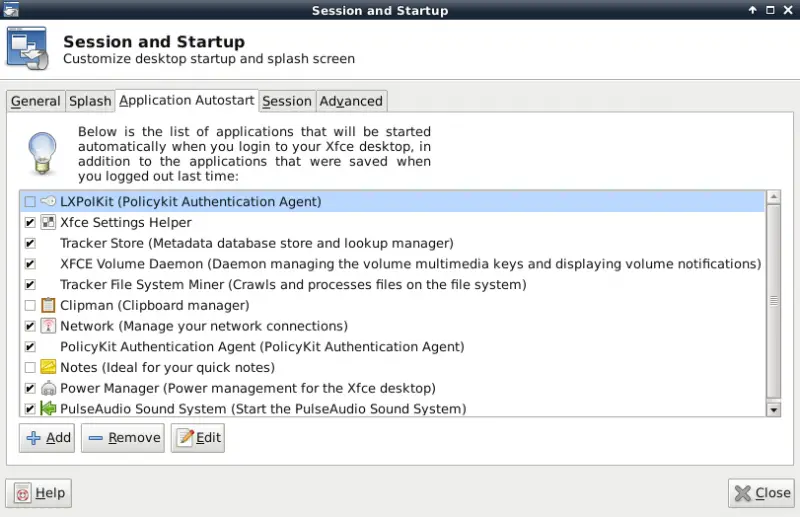Click the lightbulb hint icon
This screenshot has height=517, width=800.
(x=42, y=154)
